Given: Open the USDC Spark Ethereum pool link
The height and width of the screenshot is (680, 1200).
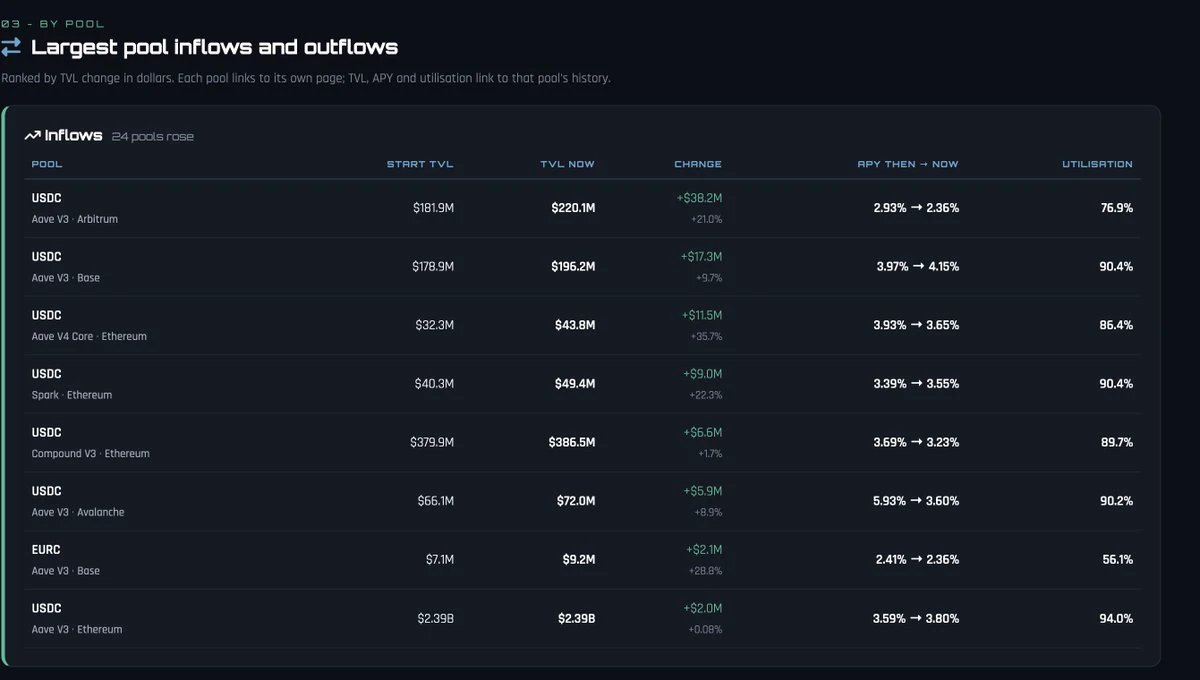Looking at the screenshot, I should (72, 384).
